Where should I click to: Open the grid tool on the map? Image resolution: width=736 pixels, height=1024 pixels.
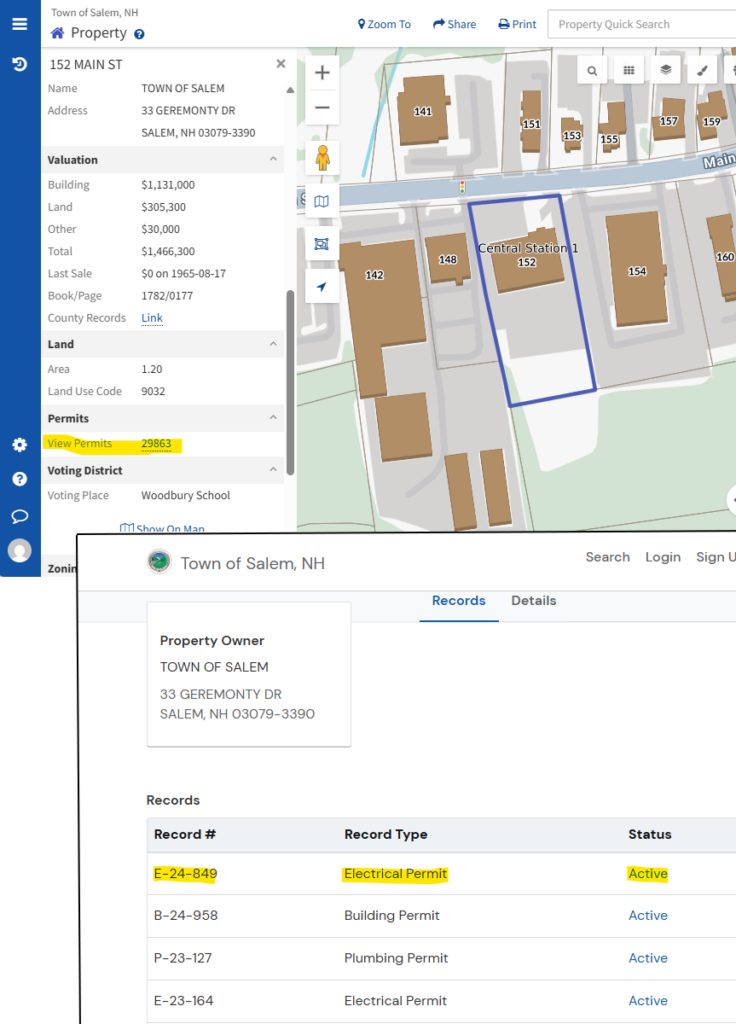tap(629, 71)
